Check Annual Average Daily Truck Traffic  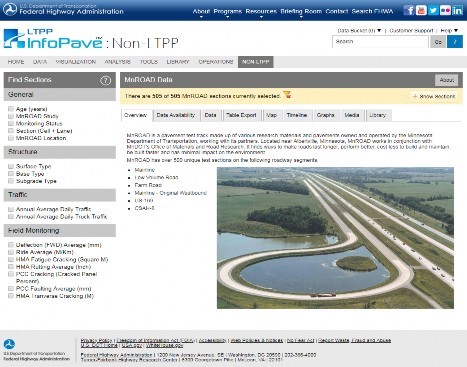pyautogui.click(x=11, y=217)
